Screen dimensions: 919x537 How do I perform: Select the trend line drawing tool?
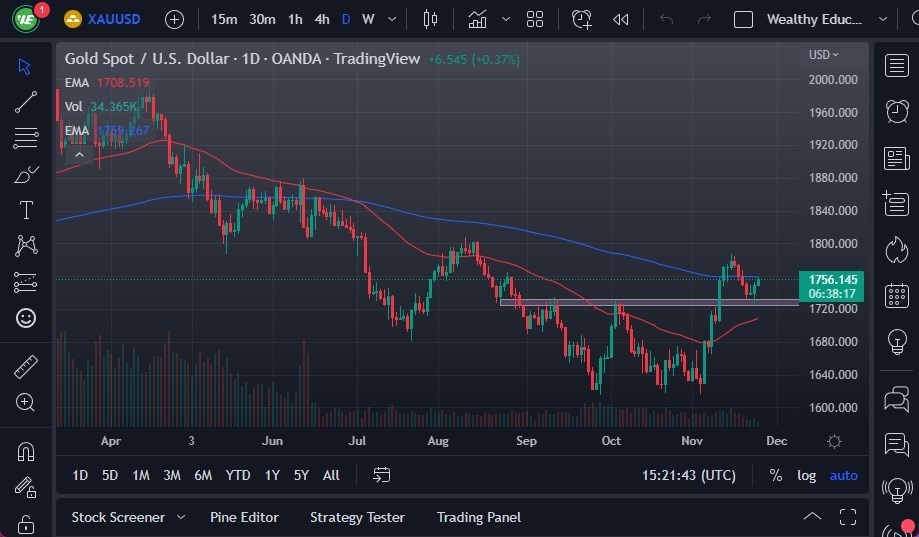pos(26,101)
